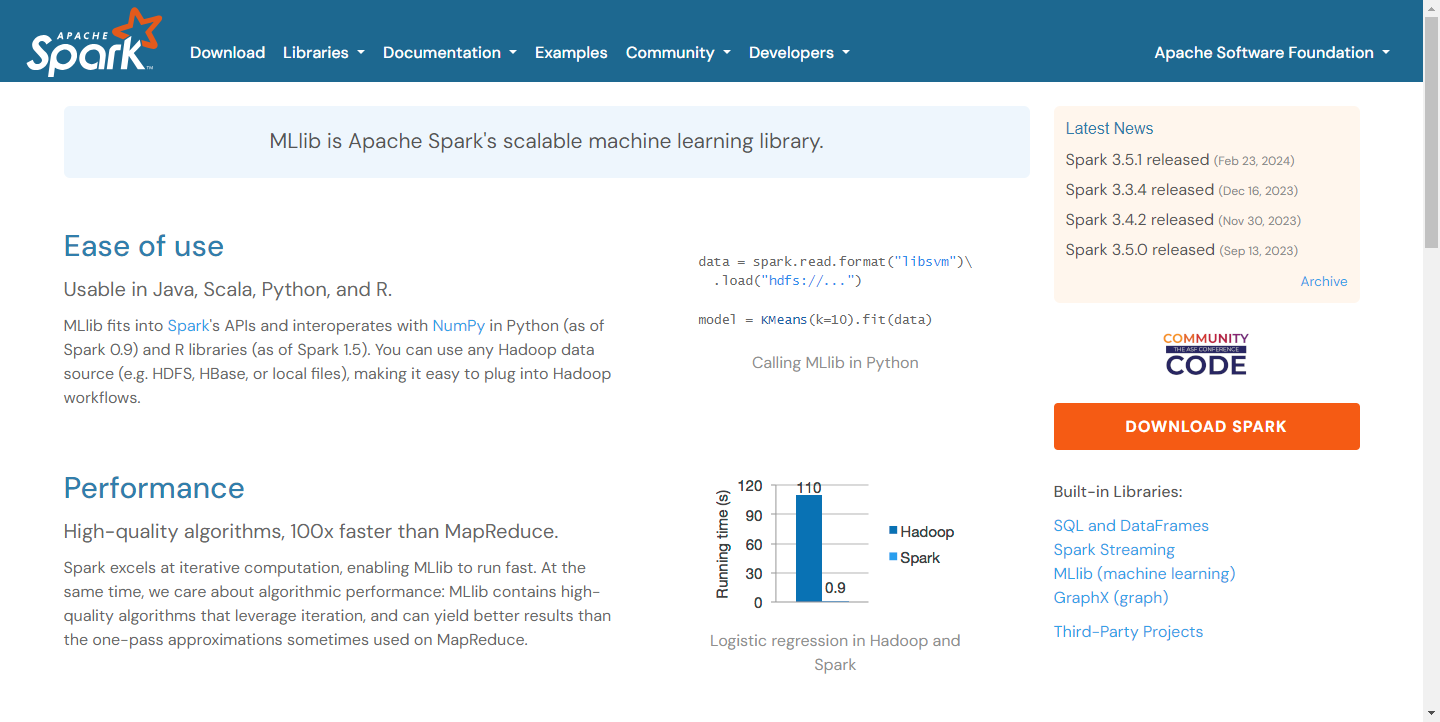This screenshot has width=1440, height=722.
Task: Click the scrollbar up arrow
Action: pos(1431,8)
